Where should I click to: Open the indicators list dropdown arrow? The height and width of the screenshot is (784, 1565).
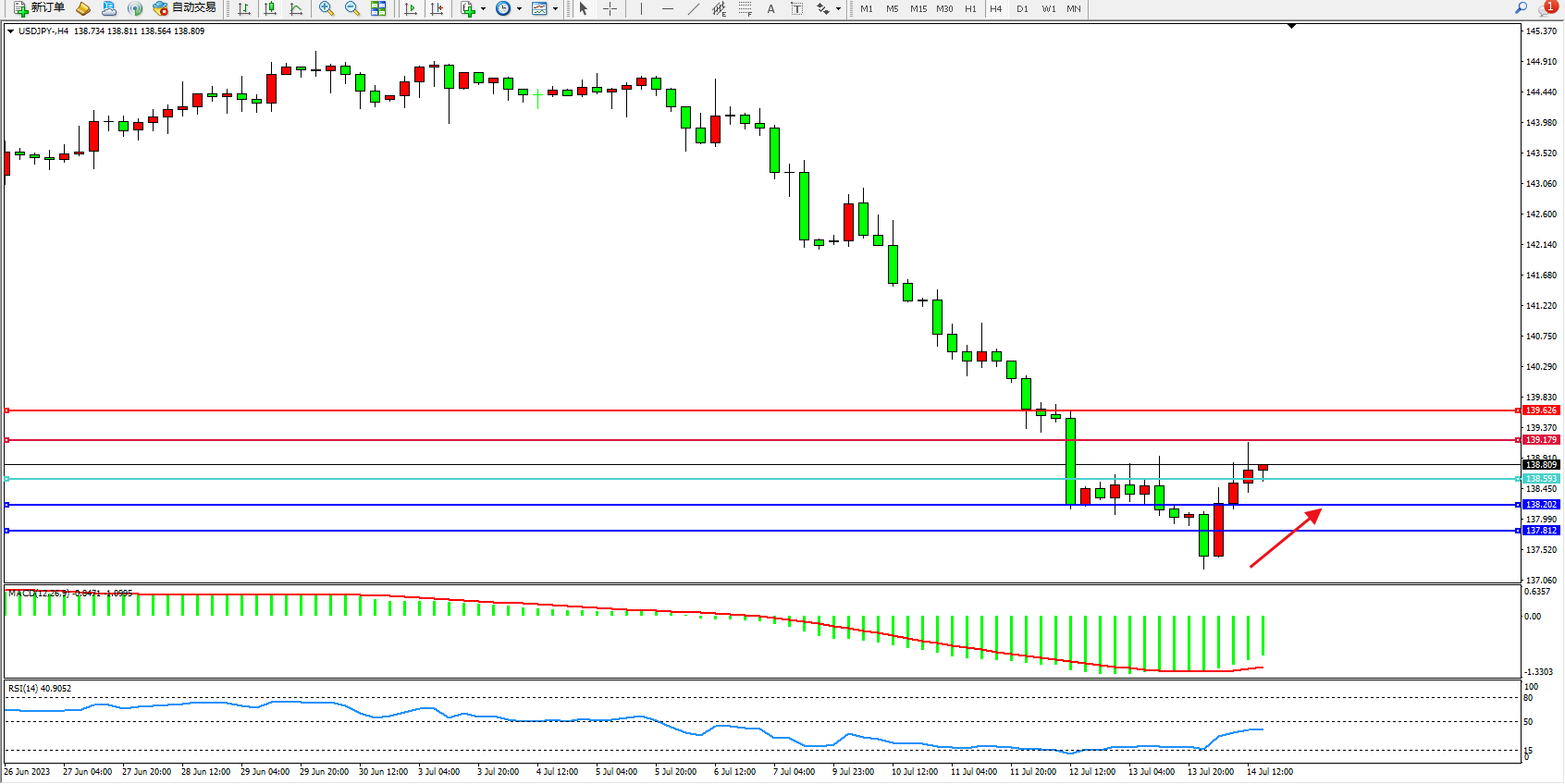click(483, 8)
